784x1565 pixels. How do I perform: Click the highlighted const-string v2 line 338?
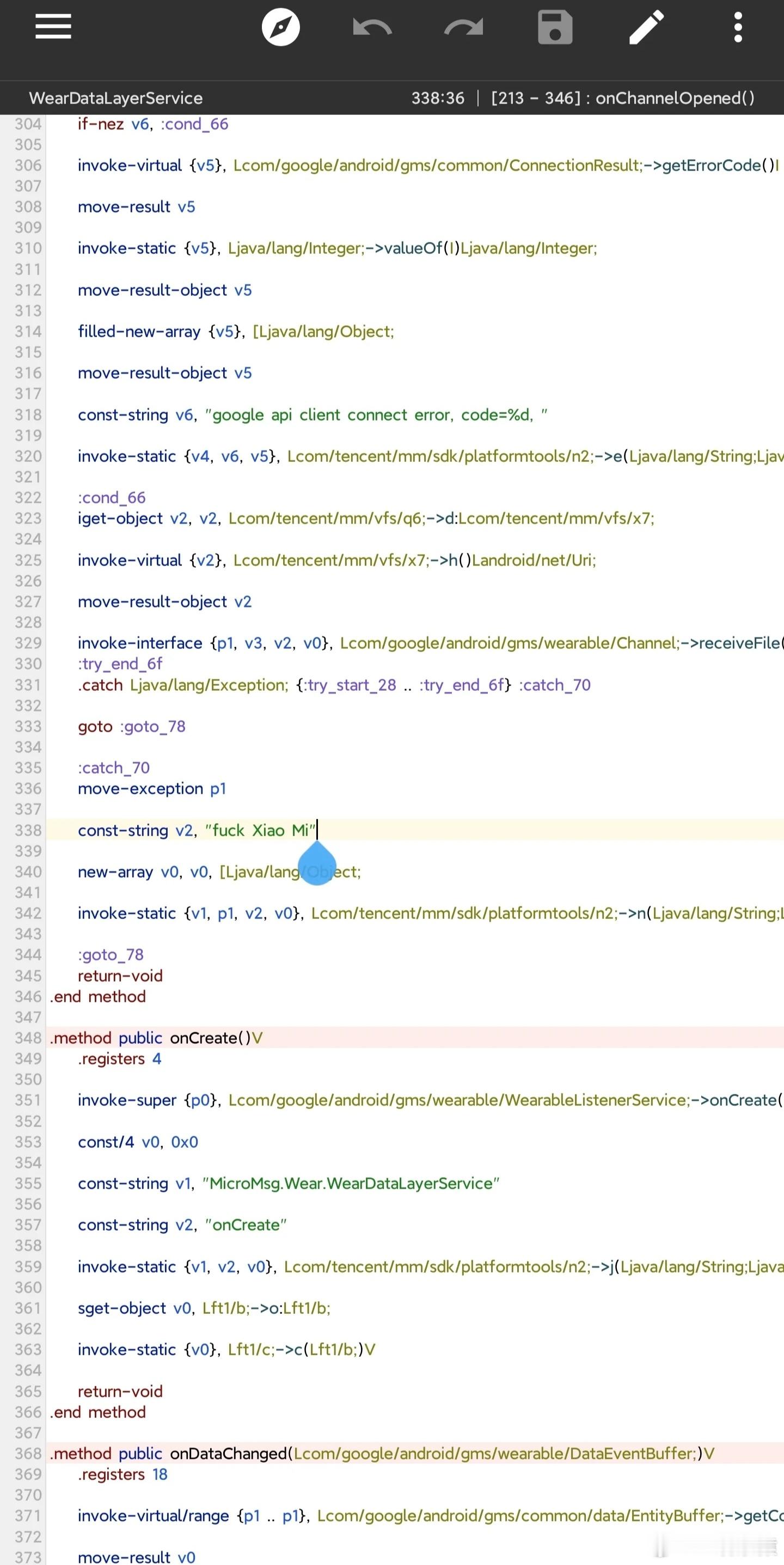pyautogui.click(x=198, y=830)
